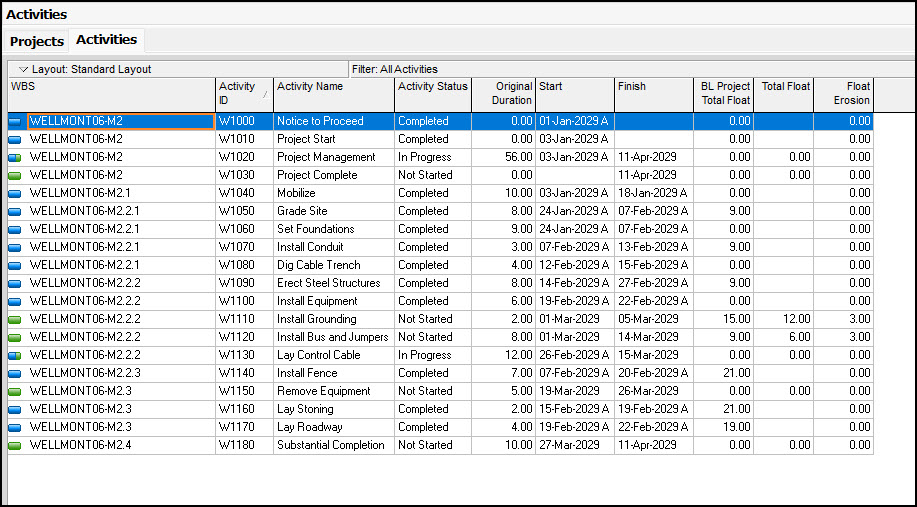Click the Float Erosion 3.00 in Install Grounding row

point(860,319)
